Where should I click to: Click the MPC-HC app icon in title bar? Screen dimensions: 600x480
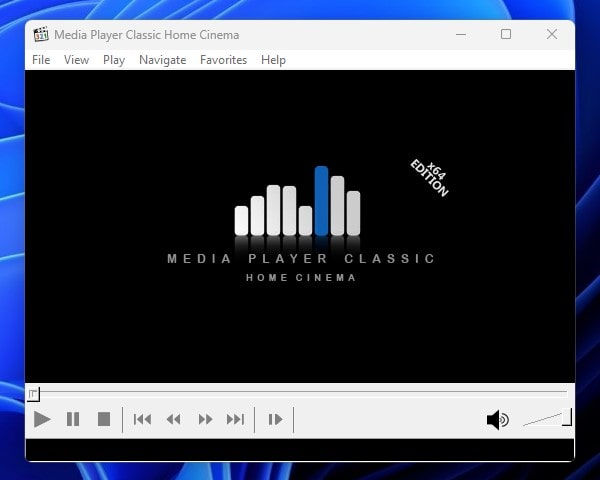[x=41, y=34]
